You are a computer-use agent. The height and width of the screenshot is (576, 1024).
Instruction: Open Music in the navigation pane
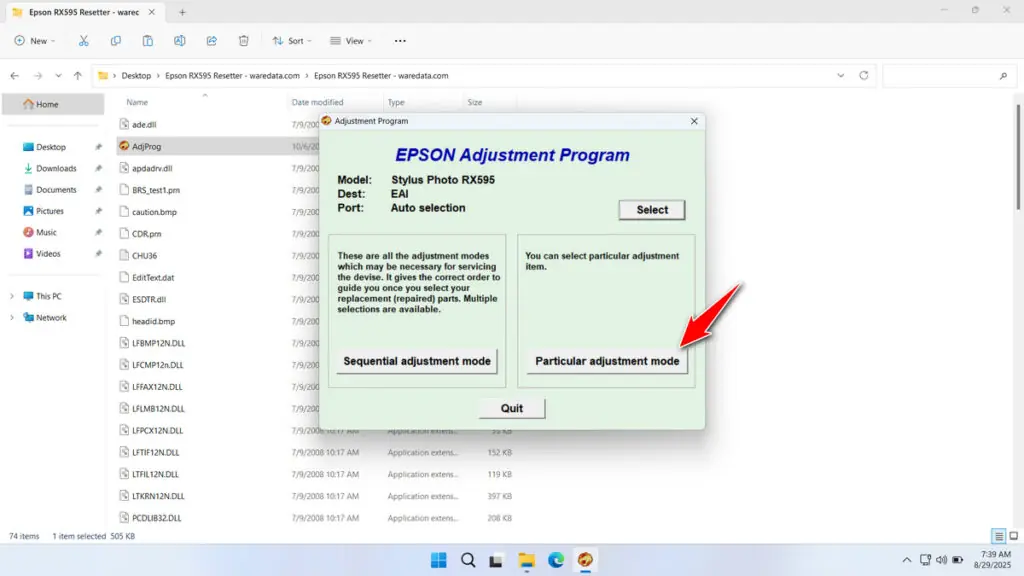pos(46,232)
